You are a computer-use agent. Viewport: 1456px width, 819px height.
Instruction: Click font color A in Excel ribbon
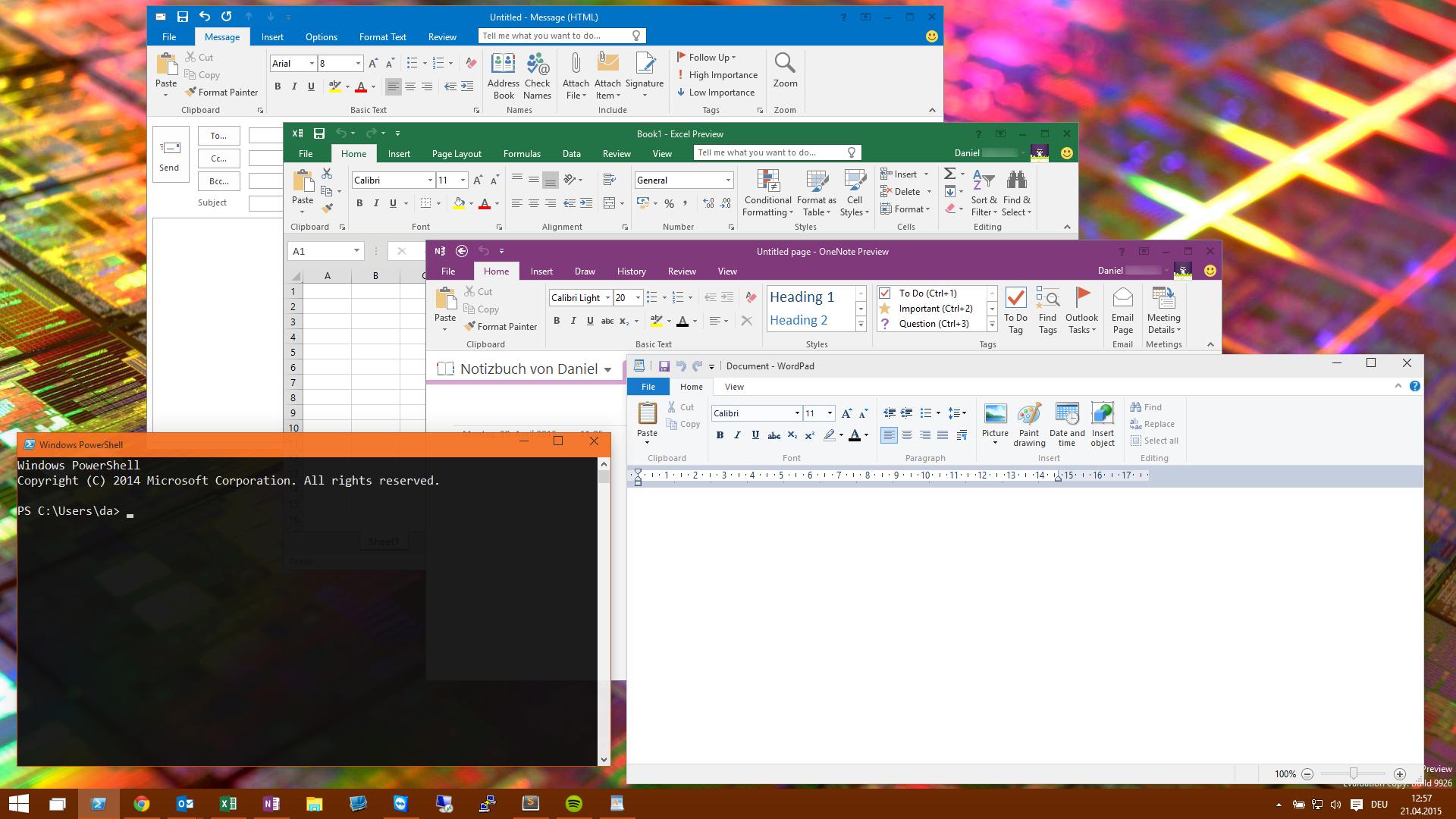(x=485, y=203)
